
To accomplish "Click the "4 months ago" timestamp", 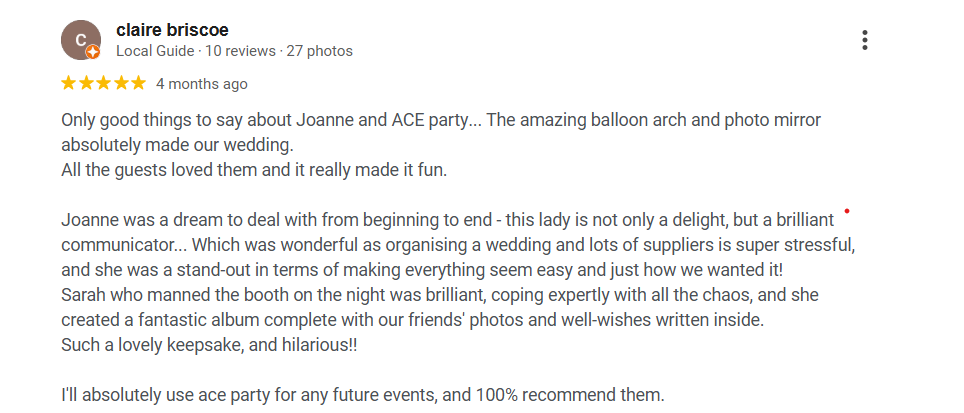I will [x=202, y=84].
